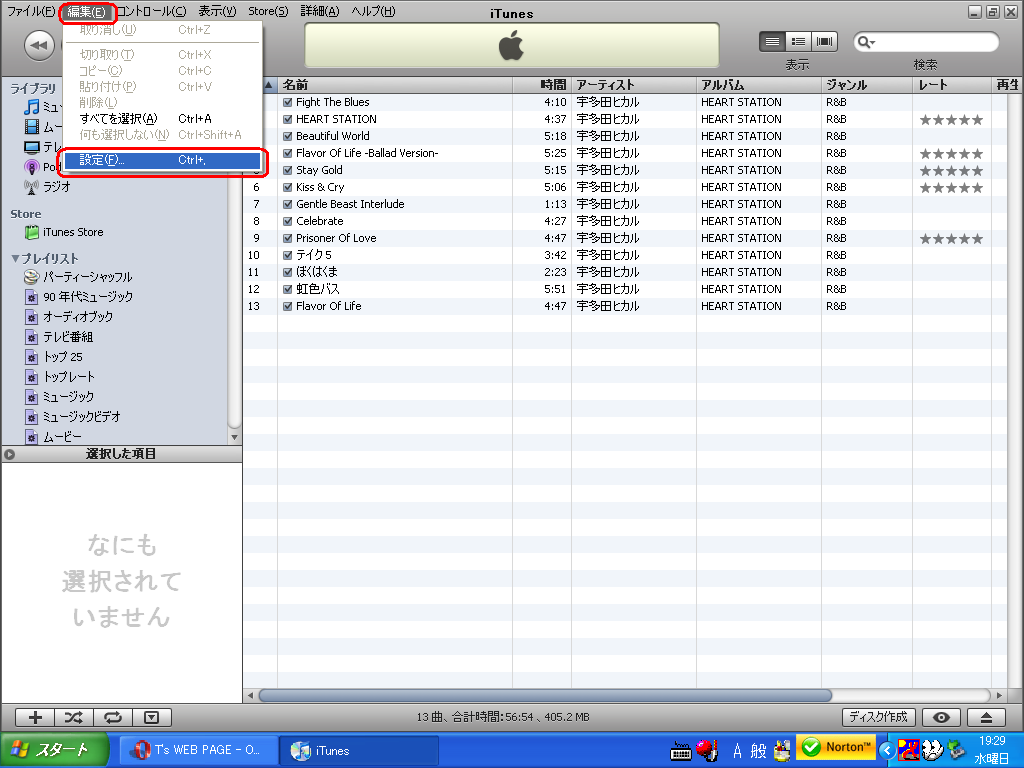Choose 設定 from the edit menu

click(x=162, y=160)
